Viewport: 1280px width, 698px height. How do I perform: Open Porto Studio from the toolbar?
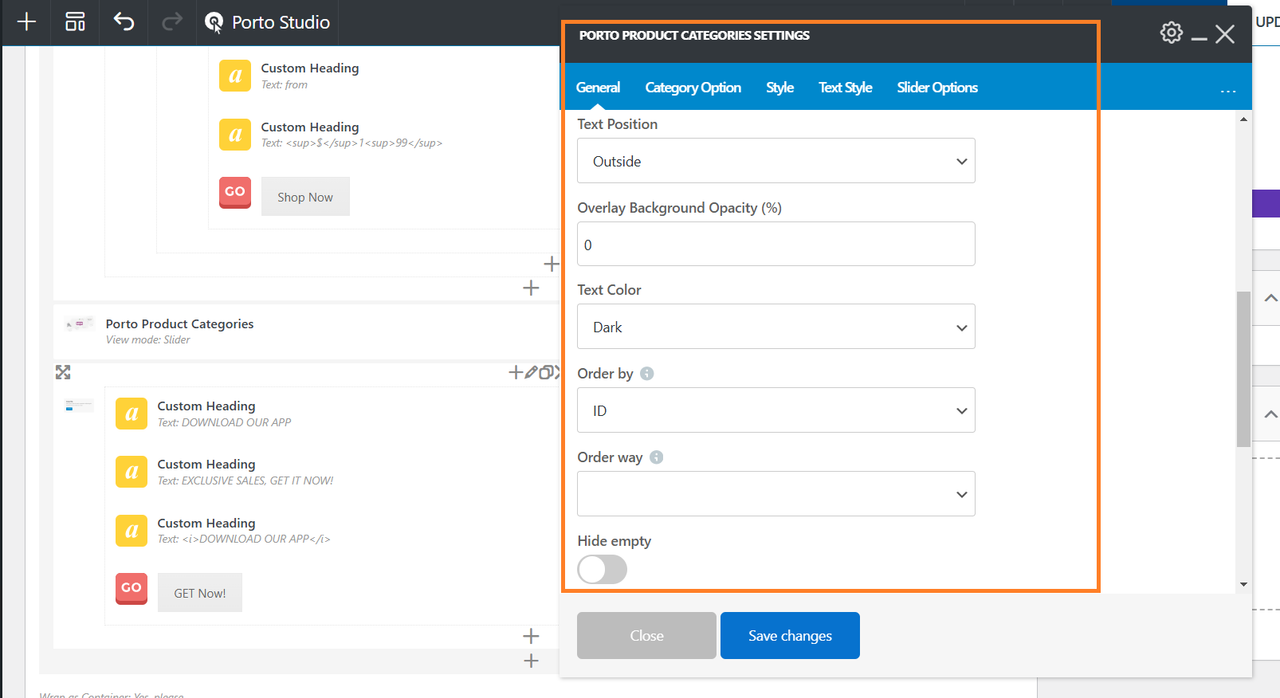265,22
